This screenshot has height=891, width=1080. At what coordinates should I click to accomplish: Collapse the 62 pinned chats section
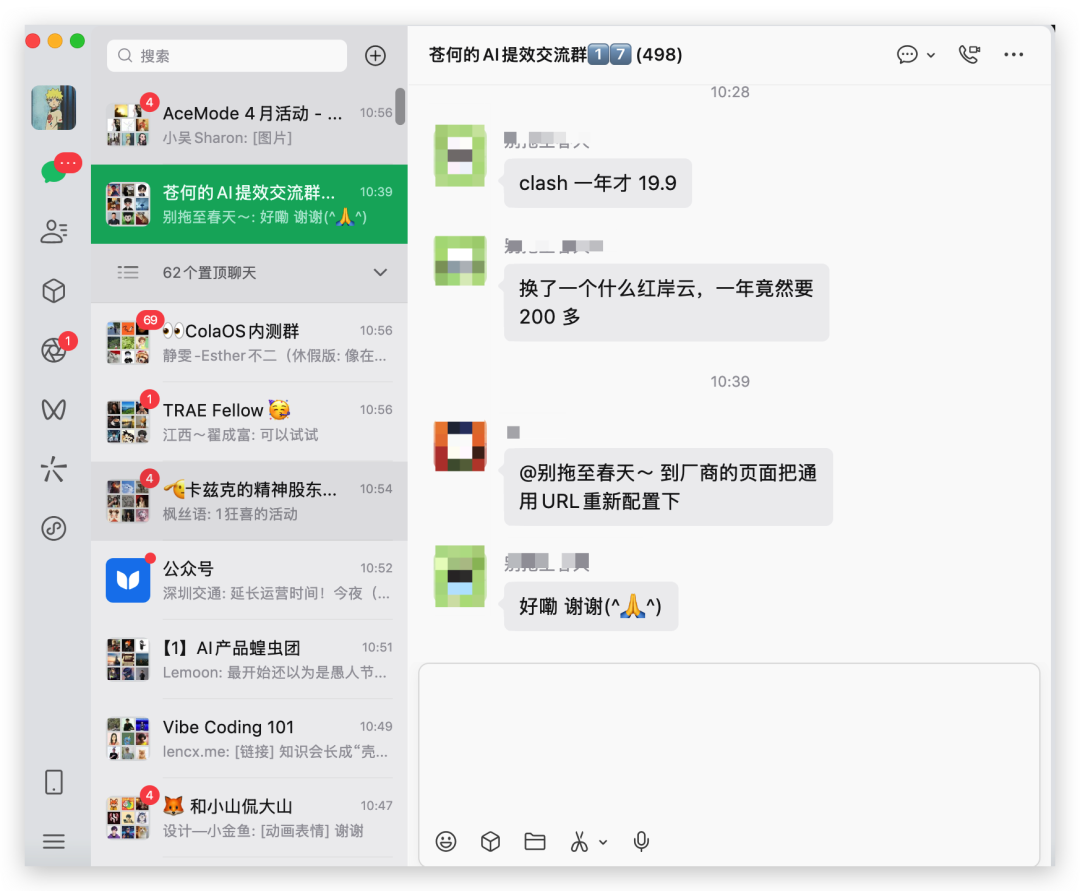tap(380, 272)
